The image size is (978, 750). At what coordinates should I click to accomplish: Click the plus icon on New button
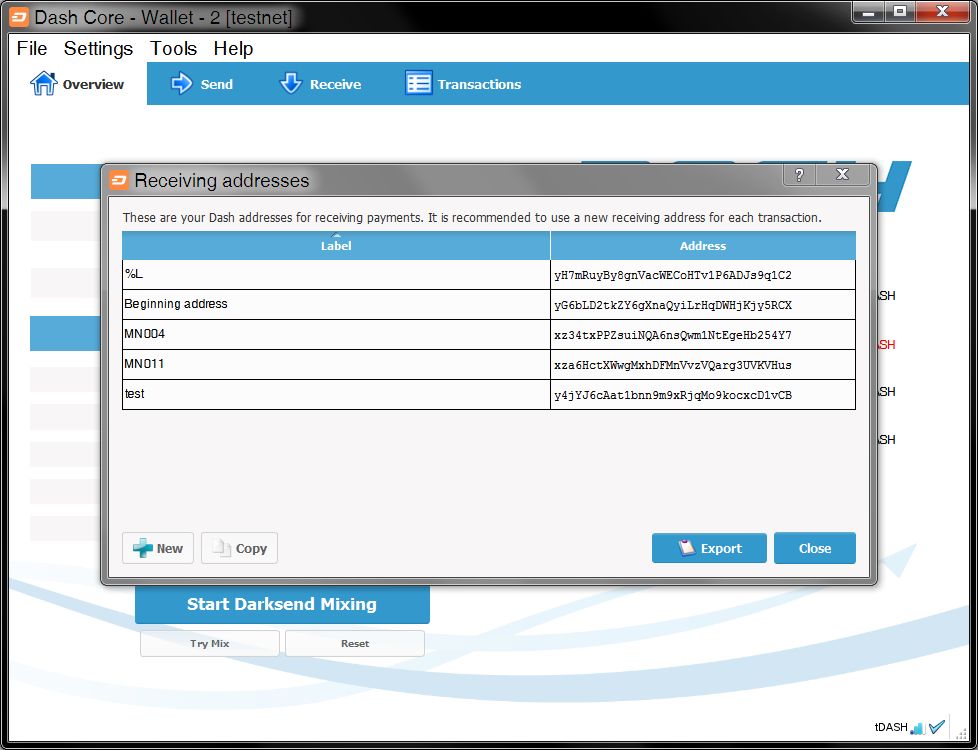point(143,548)
